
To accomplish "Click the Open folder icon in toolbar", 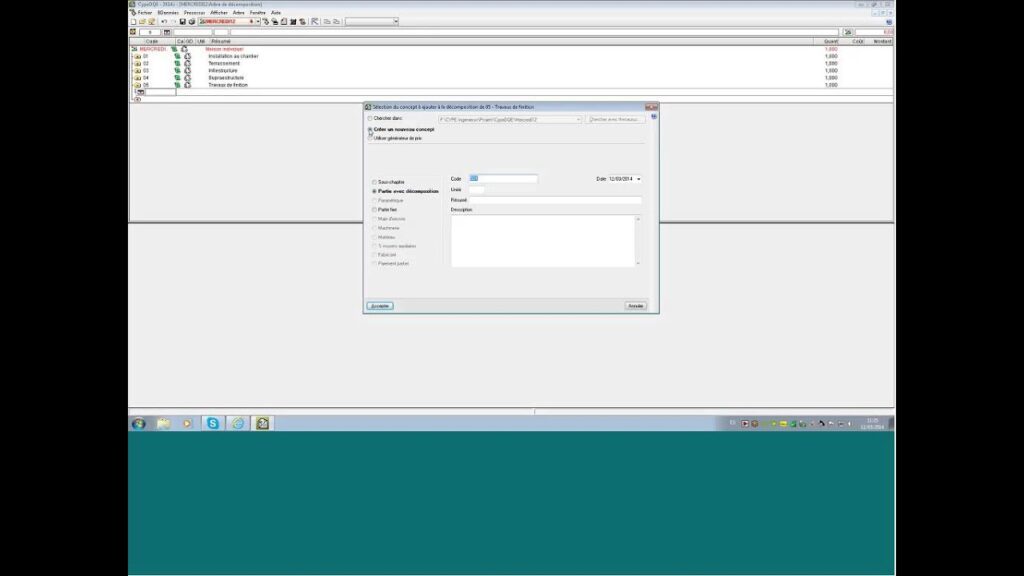I will [x=141, y=21].
